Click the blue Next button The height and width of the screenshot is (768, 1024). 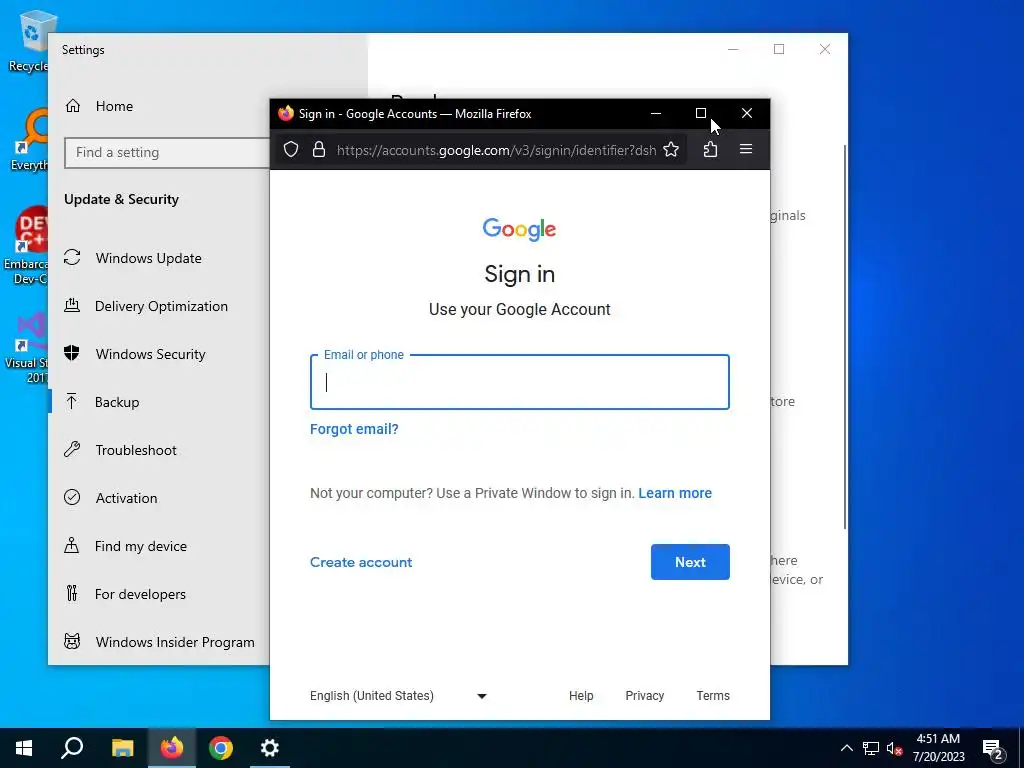690,562
